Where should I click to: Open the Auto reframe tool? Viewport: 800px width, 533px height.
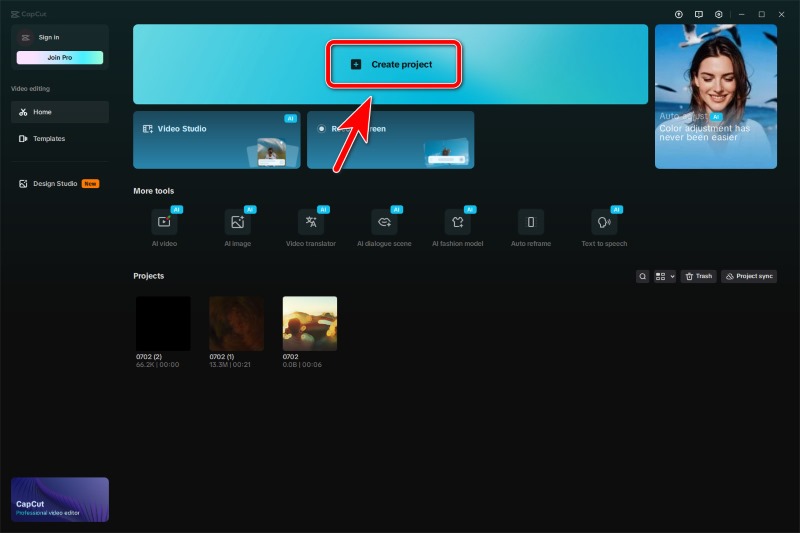pyautogui.click(x=531, y=227)
